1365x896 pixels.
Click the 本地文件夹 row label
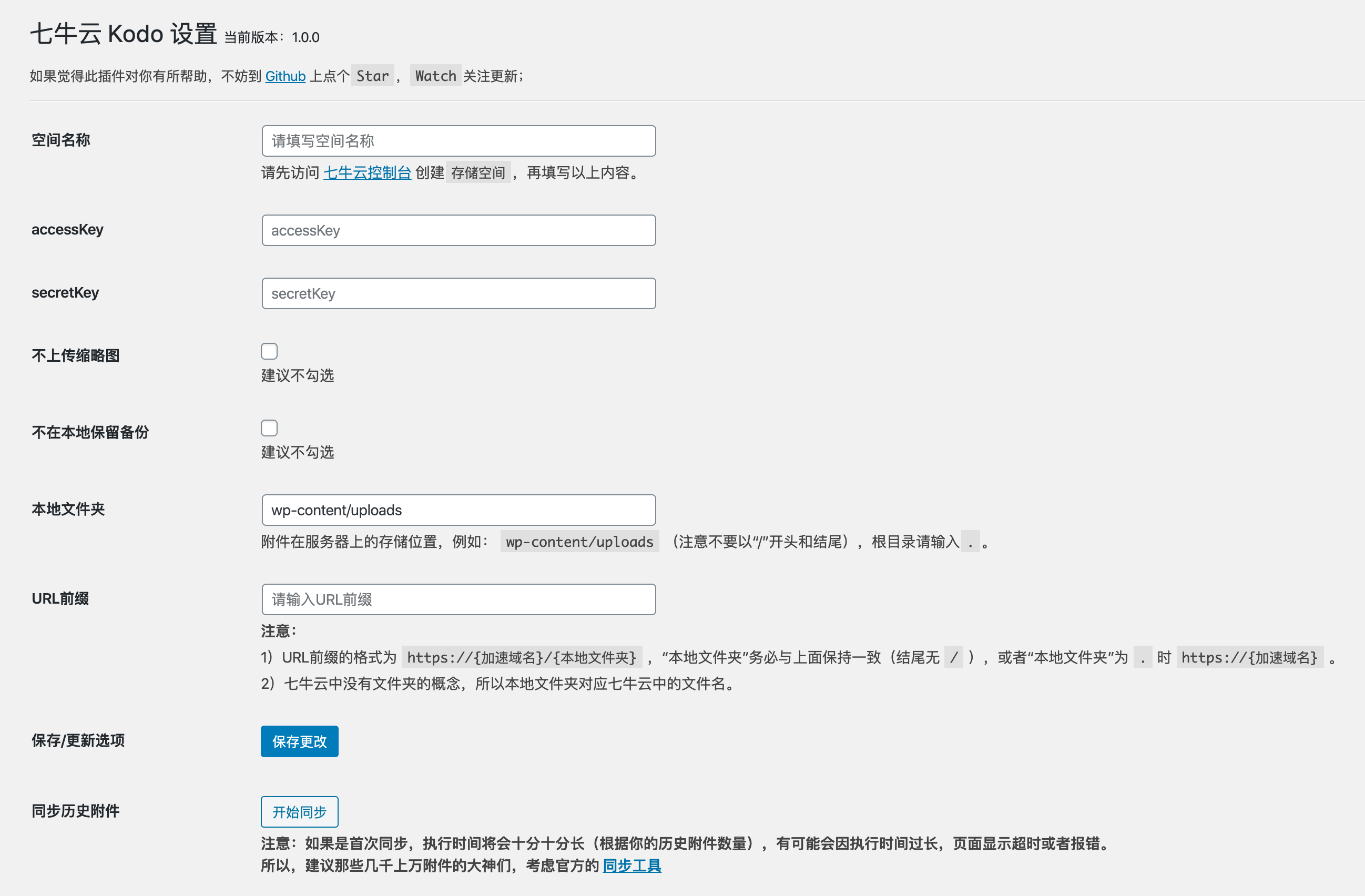click(x=68, y=509)
